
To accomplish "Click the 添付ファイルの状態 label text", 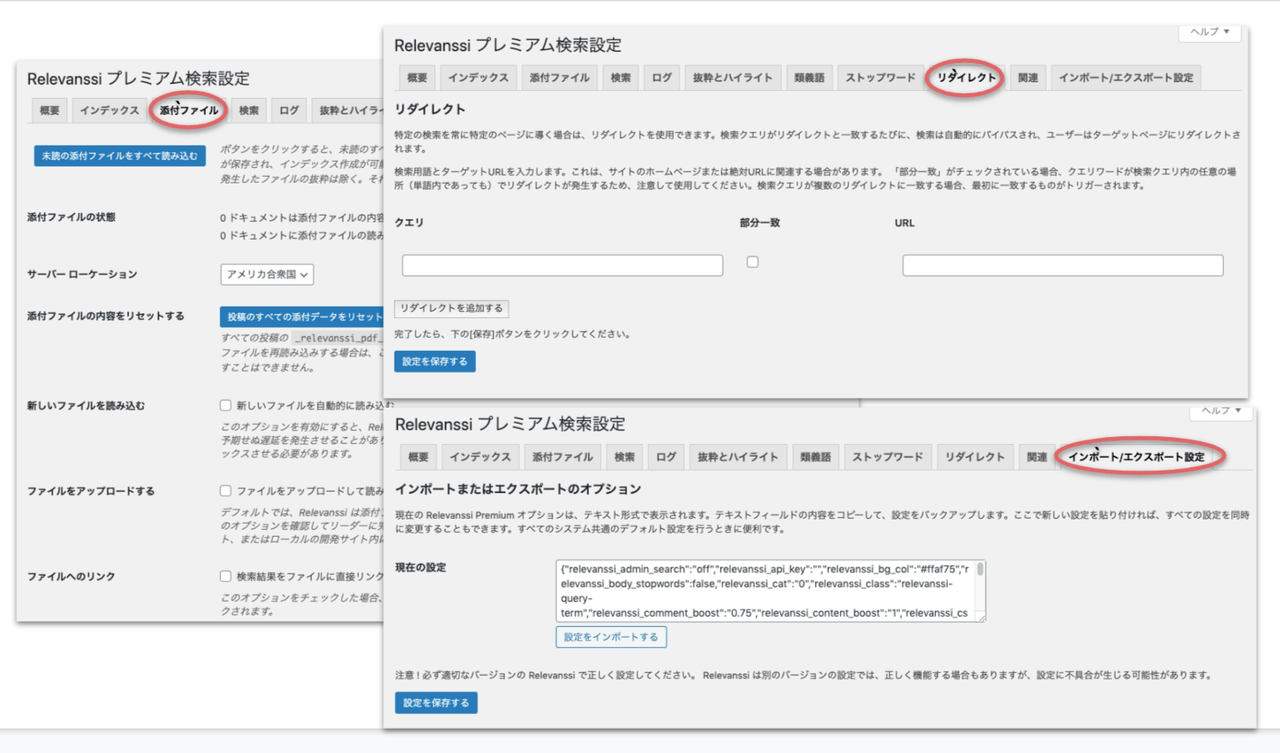I will pyautogui.click(x=71, y=217).
